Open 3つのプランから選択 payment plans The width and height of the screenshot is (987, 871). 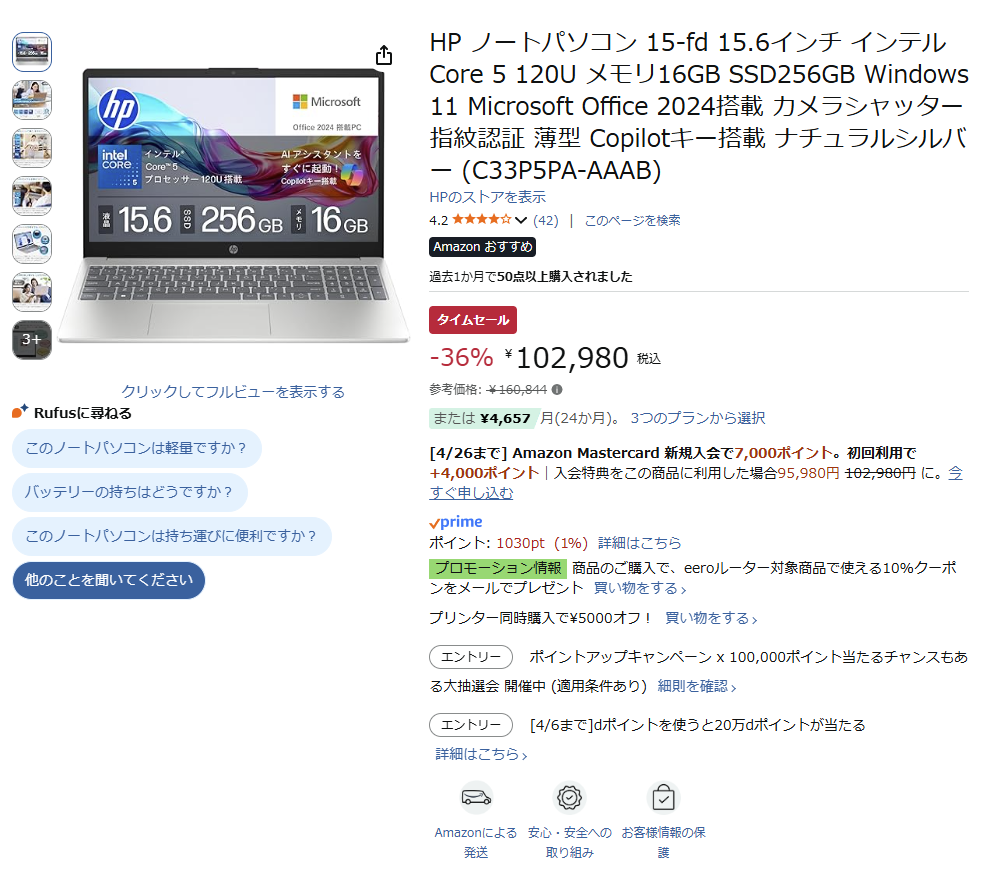(697, 418)
